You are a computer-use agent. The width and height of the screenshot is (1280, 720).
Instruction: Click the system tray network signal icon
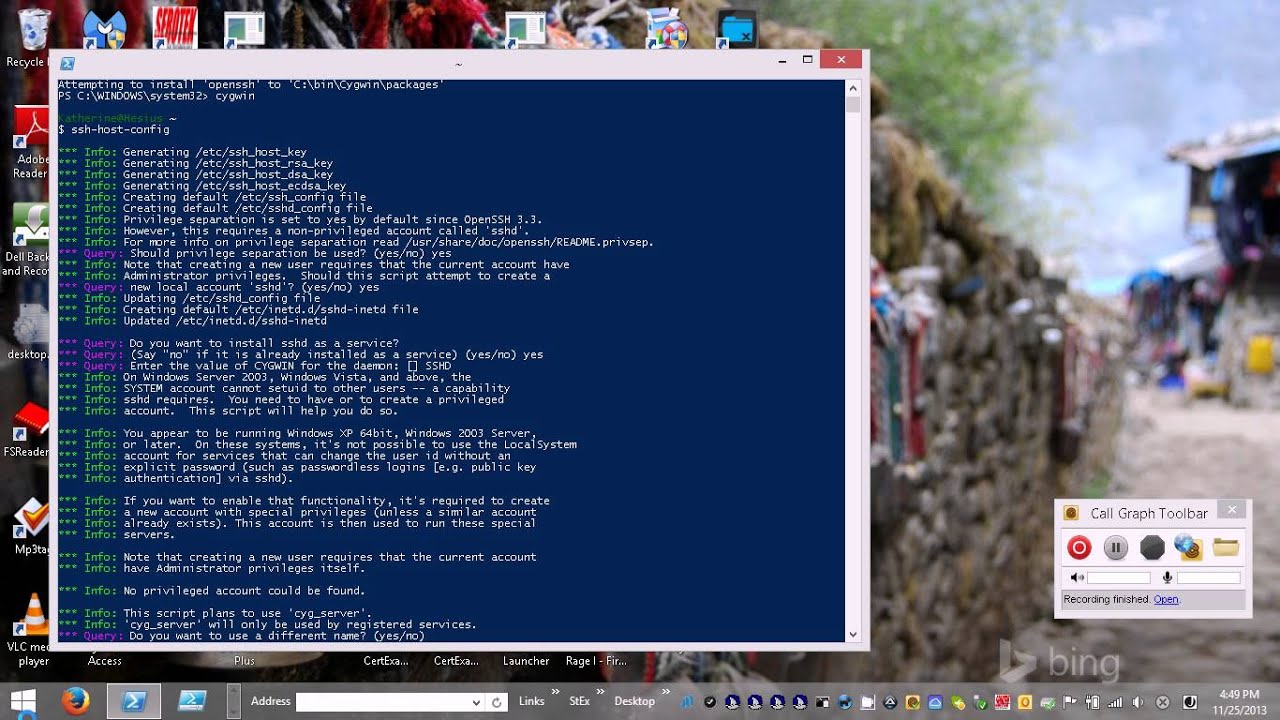(x=1117, y=702)
